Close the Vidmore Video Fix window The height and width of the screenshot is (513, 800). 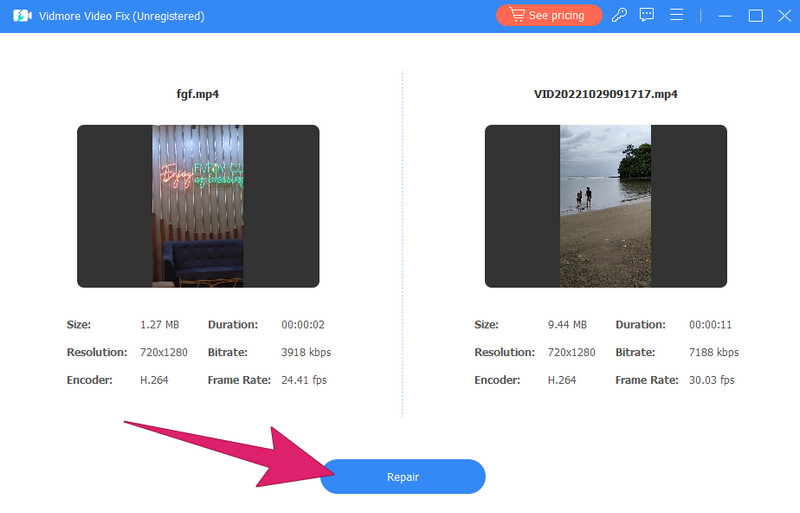(783, 16)
